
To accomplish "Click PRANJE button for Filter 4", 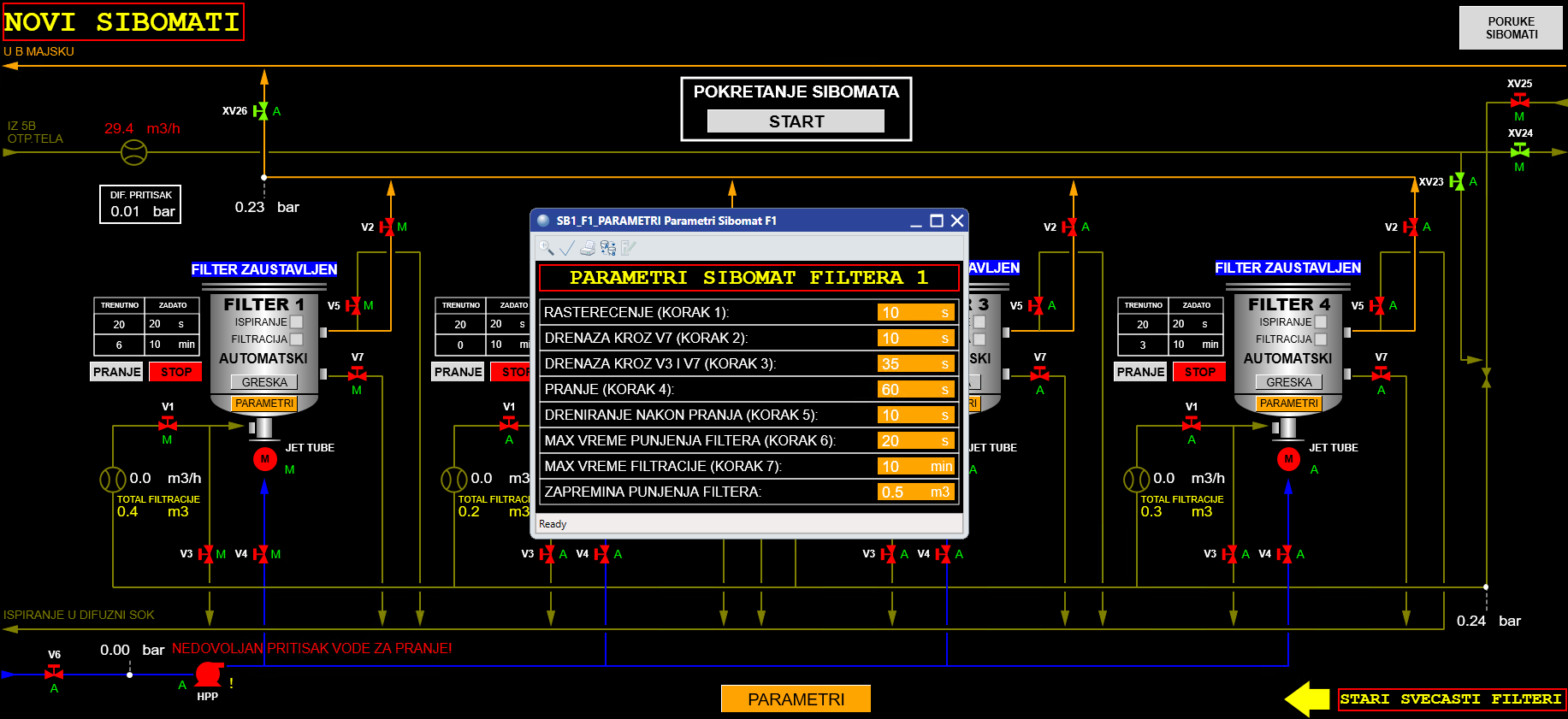I will (x=1141, y=372).
